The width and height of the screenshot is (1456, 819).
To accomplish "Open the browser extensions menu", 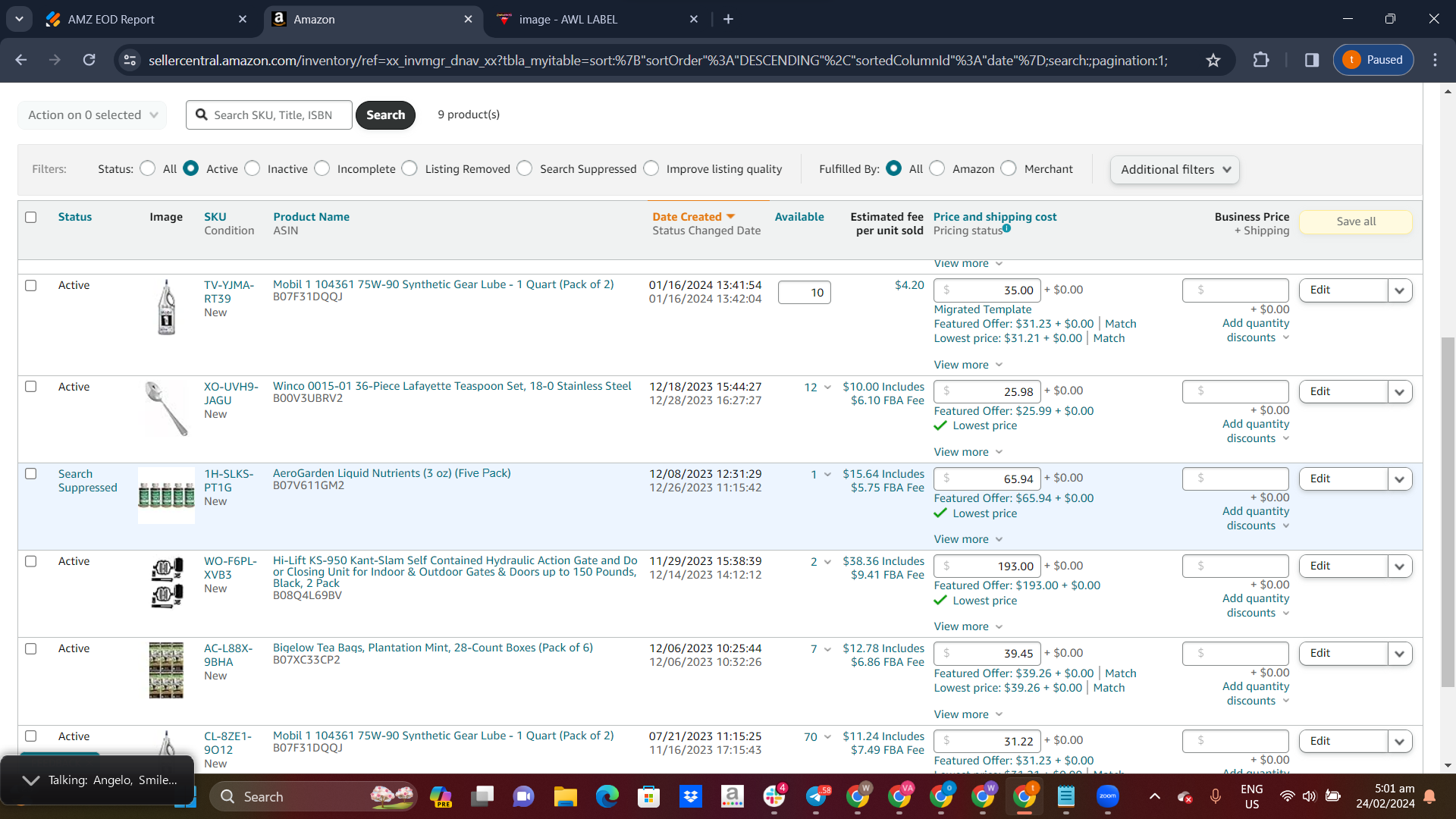I will 1261,60.
